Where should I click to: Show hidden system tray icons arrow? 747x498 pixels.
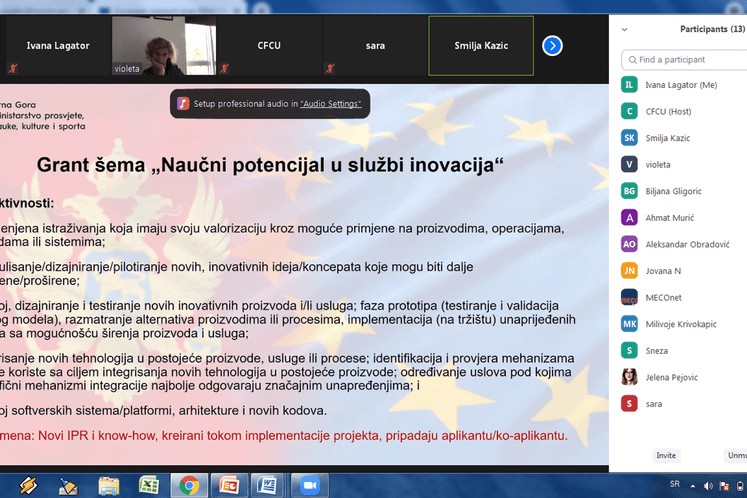coord(693,486)
